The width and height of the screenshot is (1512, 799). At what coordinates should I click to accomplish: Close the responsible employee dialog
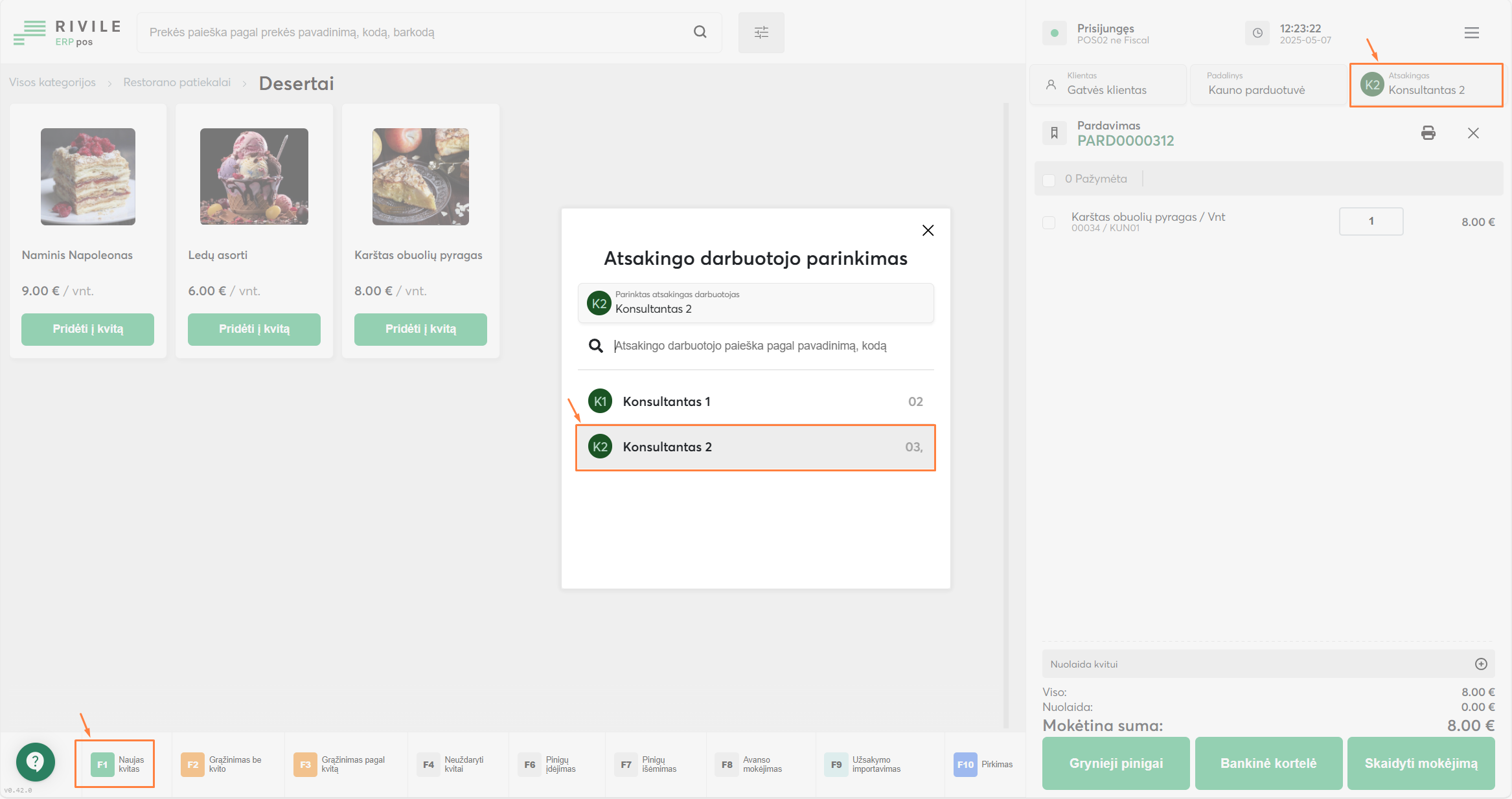pos(928,231)
